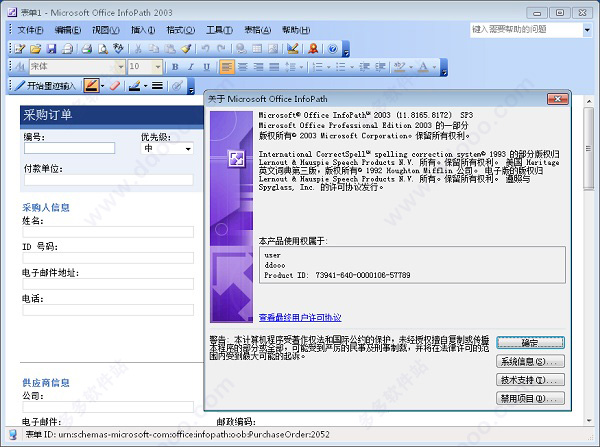
Task: Open Print Preview via the magnifier icon
Action: 103,49
